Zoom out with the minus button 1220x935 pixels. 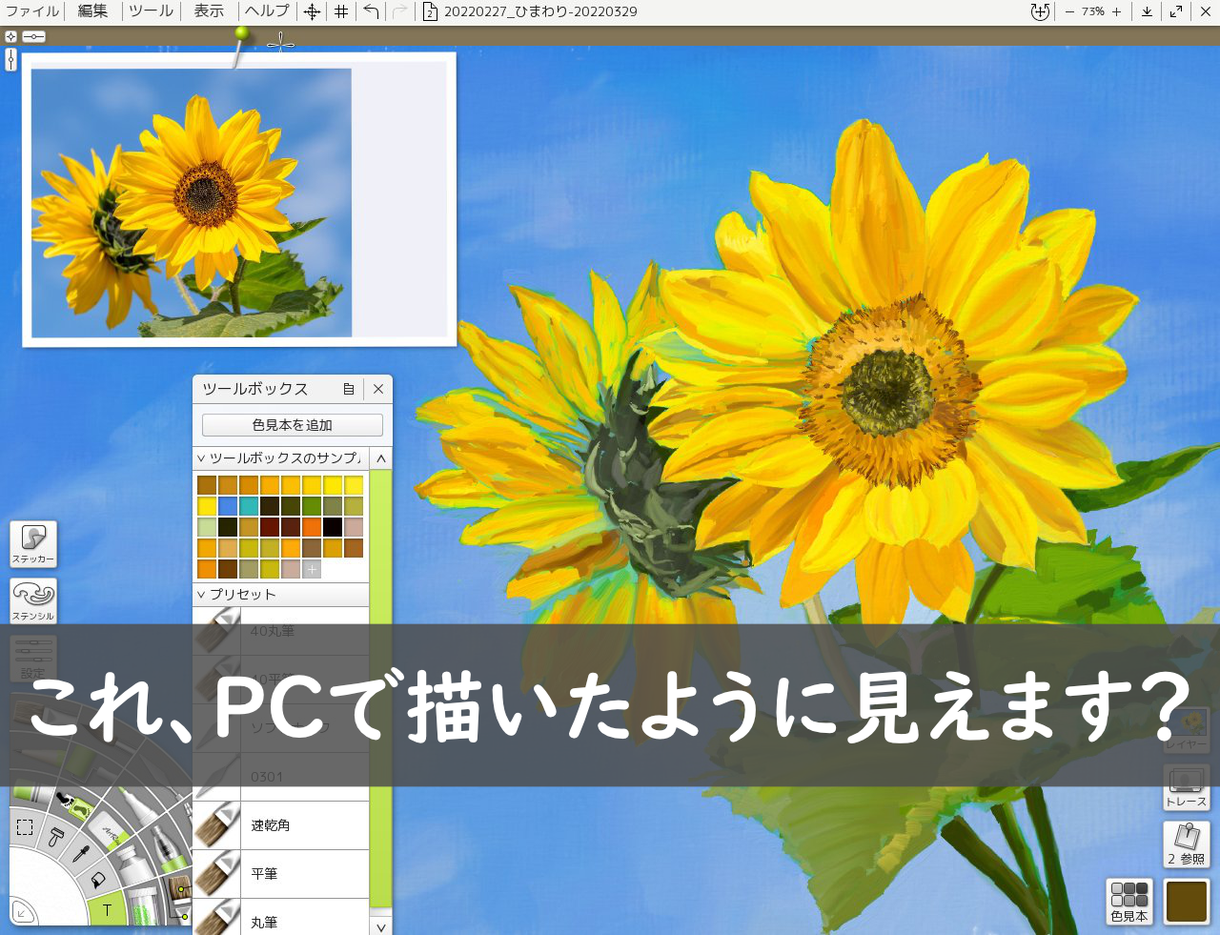[x=1069, y=12]
